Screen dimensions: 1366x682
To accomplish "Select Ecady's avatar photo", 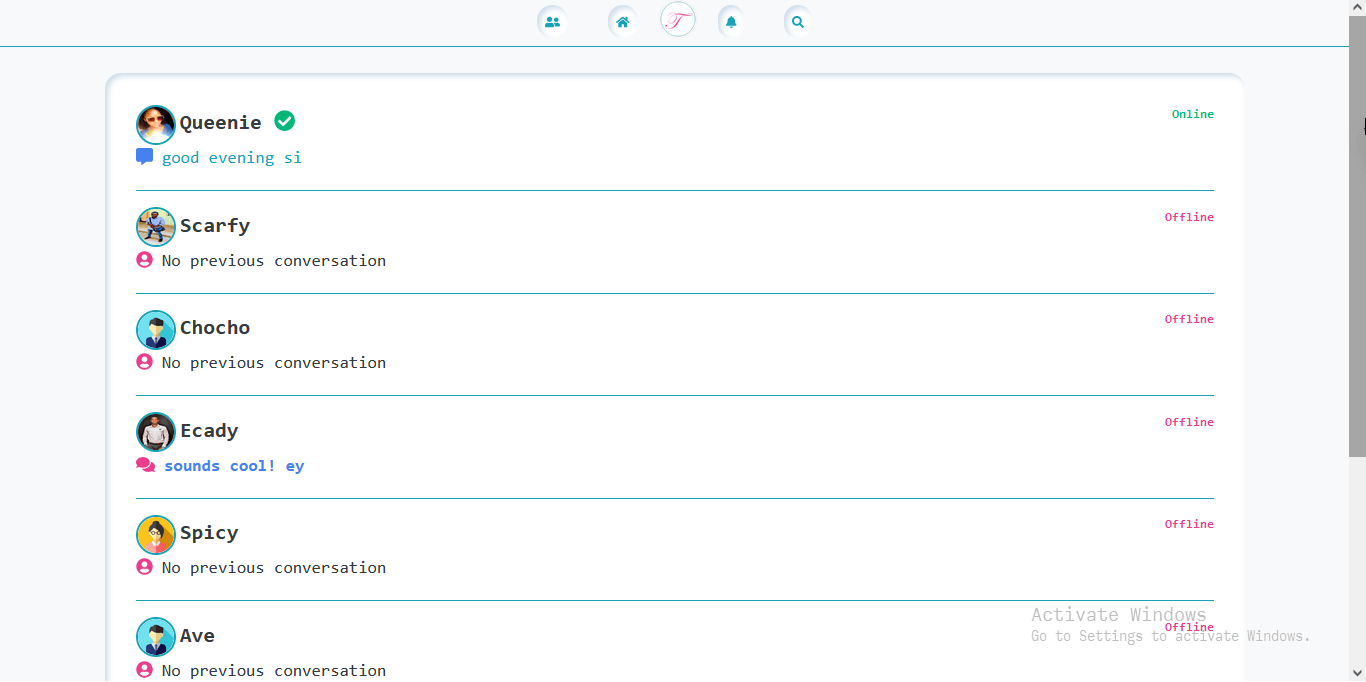I will pos(156,432).
